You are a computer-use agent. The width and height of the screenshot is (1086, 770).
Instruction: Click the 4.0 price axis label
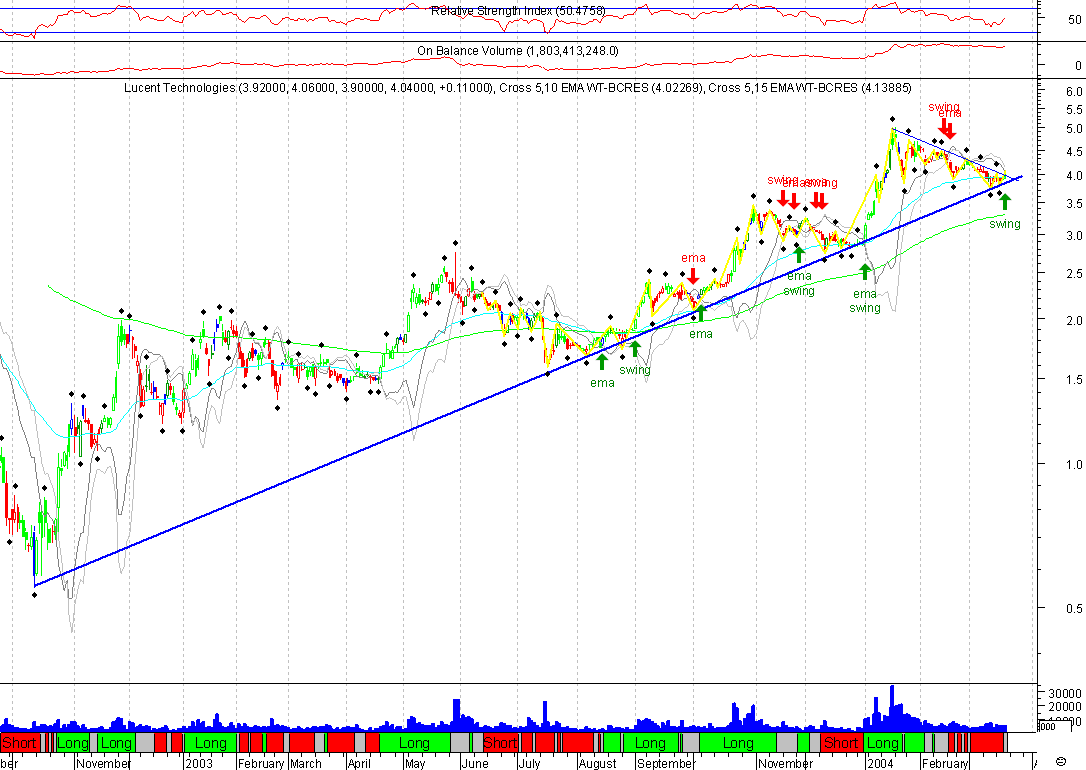pyautogui.click(x=1074, y=176)
